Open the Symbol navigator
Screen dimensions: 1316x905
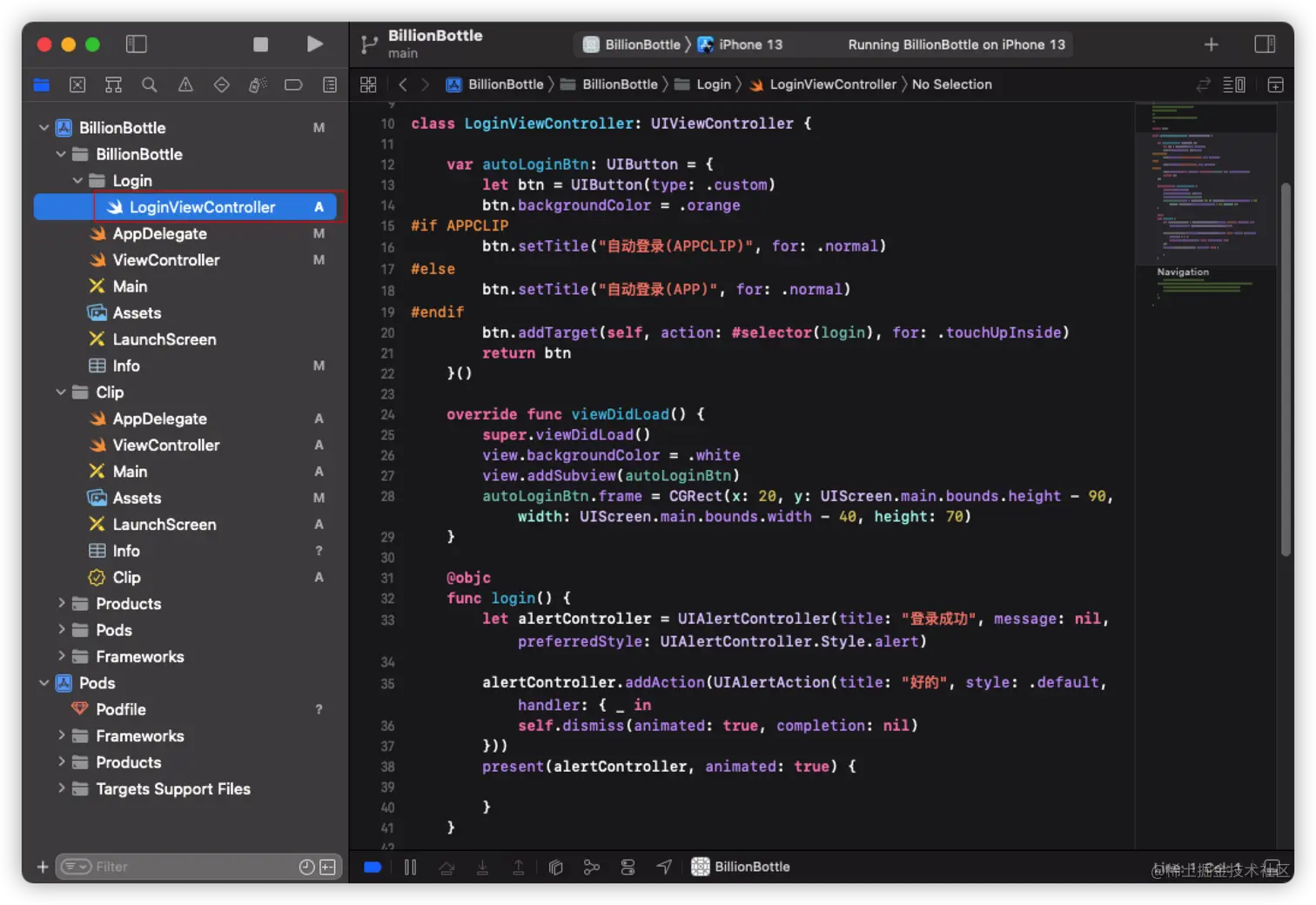113,84
